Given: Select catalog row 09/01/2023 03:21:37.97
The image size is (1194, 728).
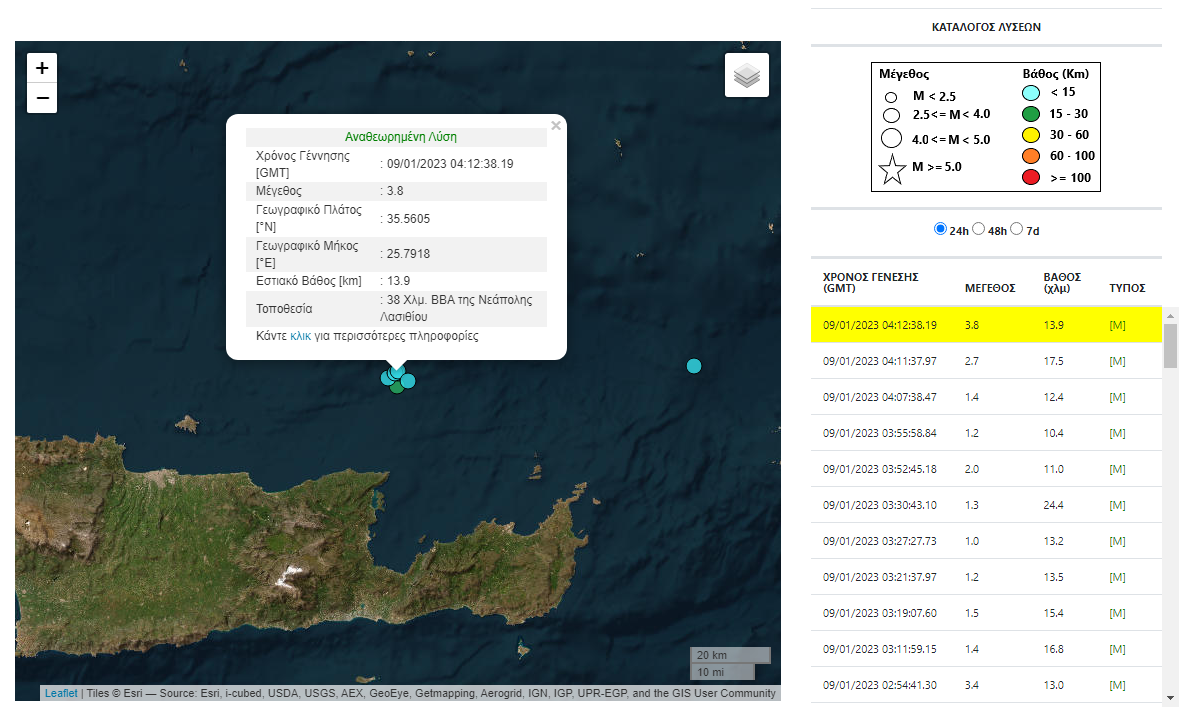Looking at the screenshot, I should [986, 577].
